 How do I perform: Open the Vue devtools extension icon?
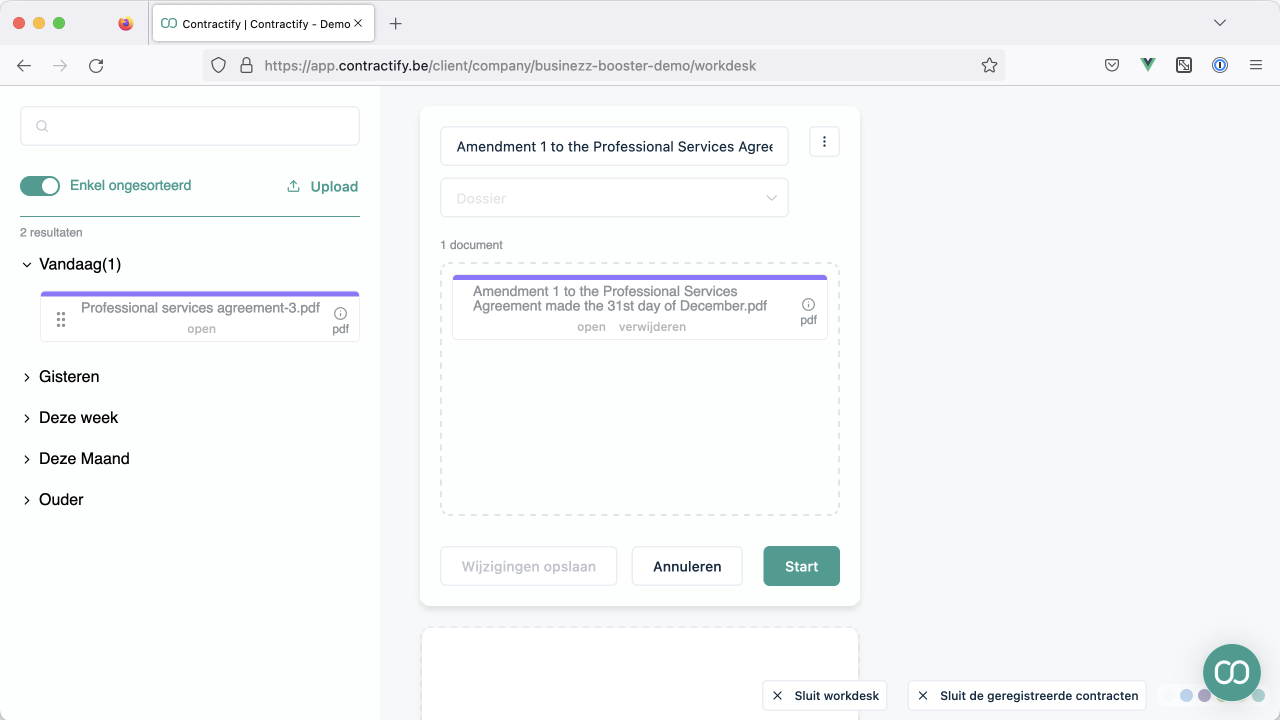1148,65
